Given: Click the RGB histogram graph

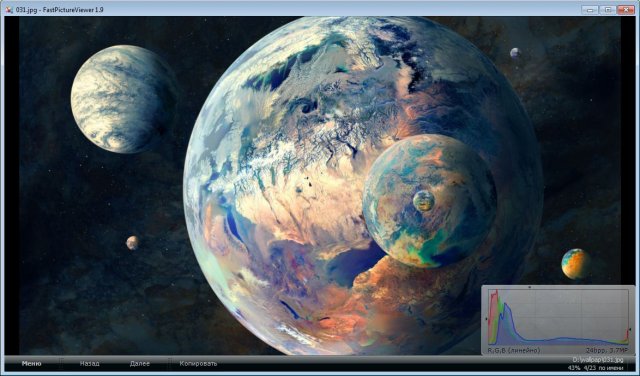Looking at the screenshot, I should tap(558, 317).
